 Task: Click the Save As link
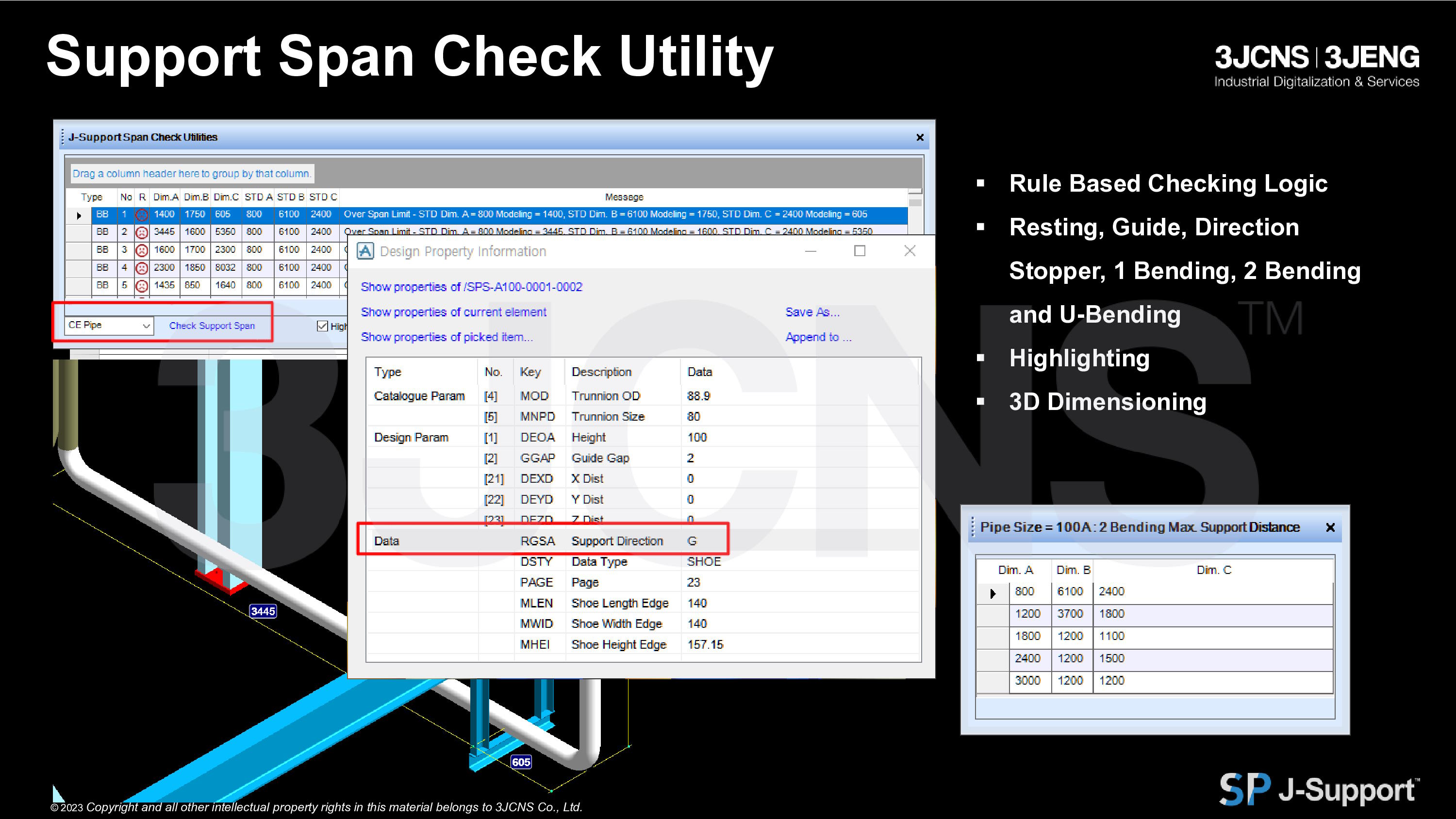812,312
